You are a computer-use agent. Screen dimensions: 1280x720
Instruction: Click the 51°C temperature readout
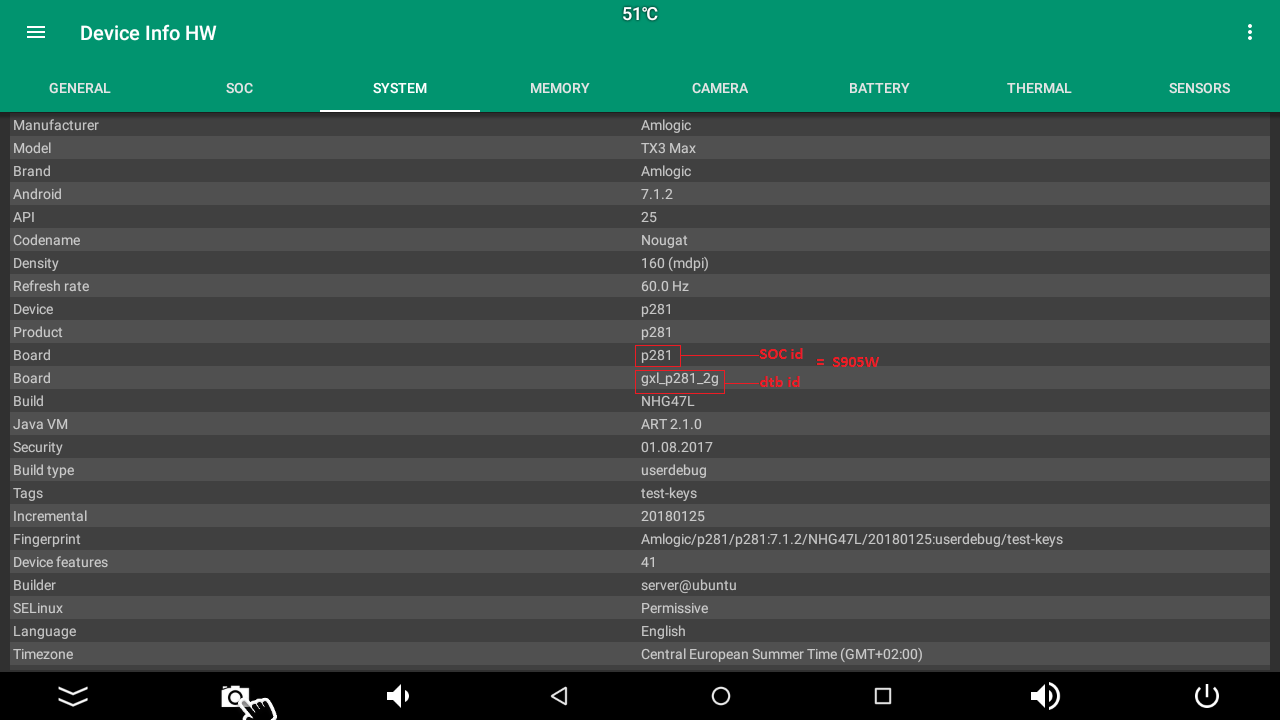(x=640, y=14)
